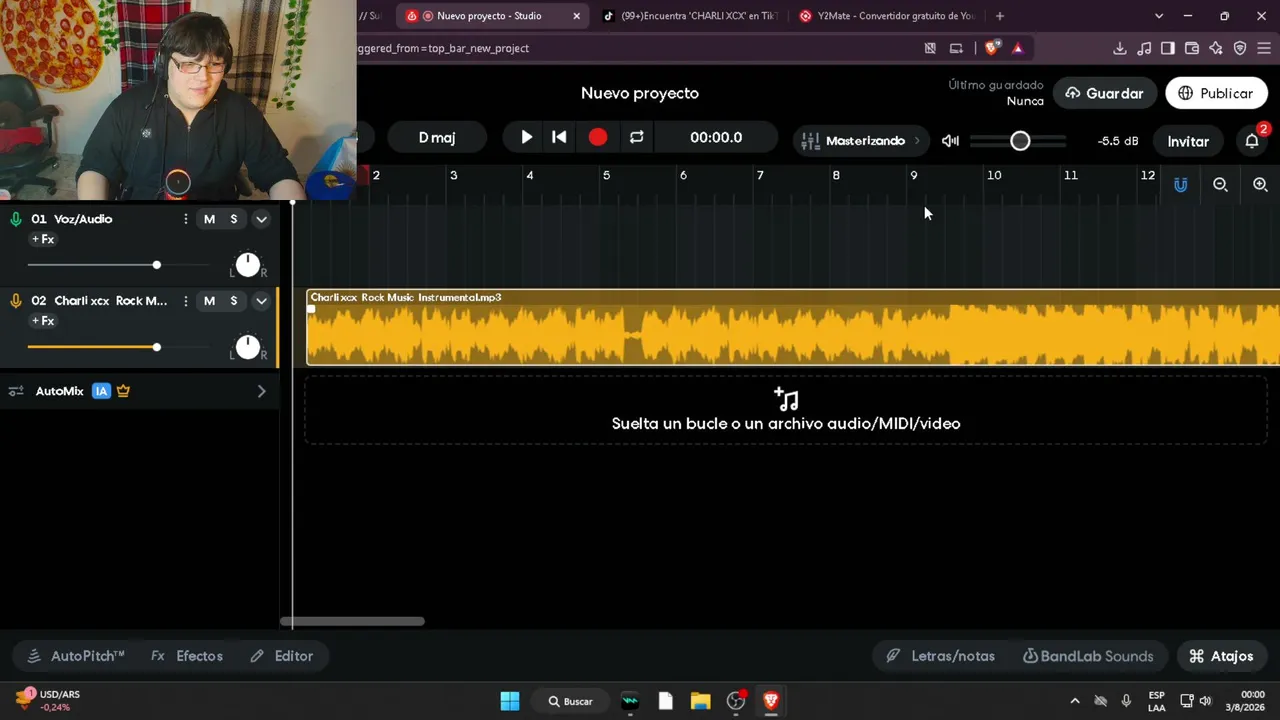The width and height of the screenshot is (1280, 720).
Task: Open the Editor tab
Action: [x=282, y=656]
